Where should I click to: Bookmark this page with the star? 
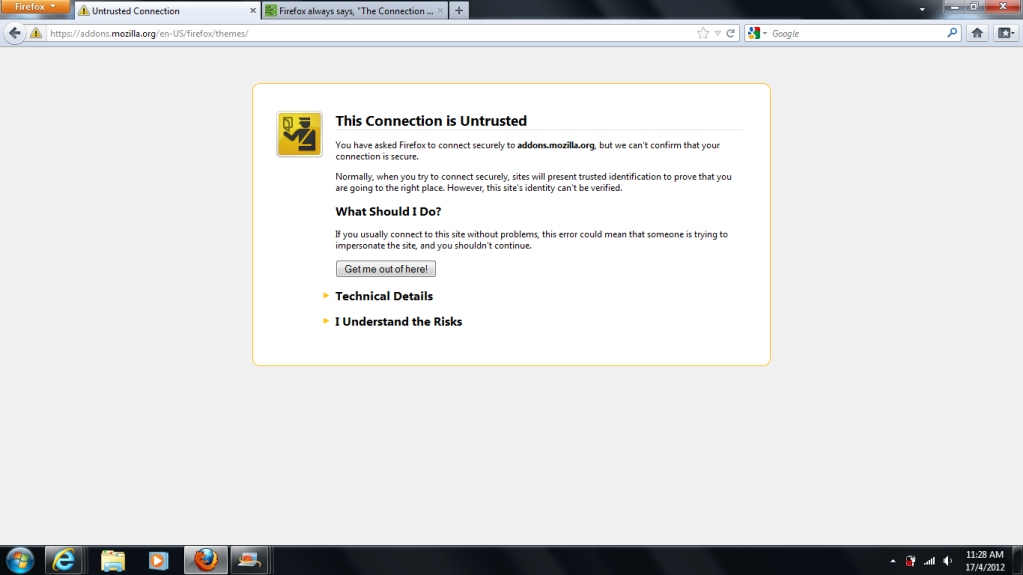(703, 33)
